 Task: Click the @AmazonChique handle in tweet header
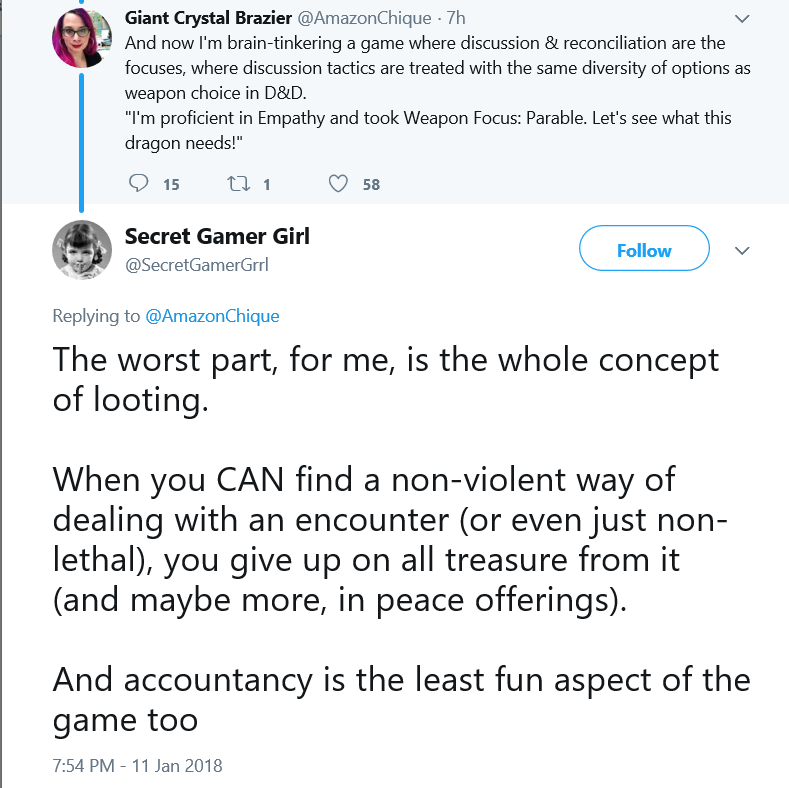click(365, 18)
